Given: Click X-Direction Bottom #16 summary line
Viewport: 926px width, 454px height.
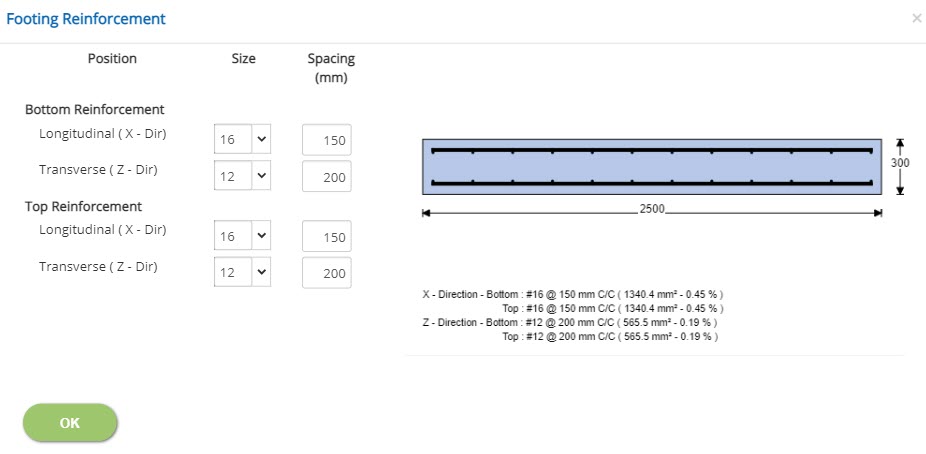Looking at the screenshot, I should (573, 294).
